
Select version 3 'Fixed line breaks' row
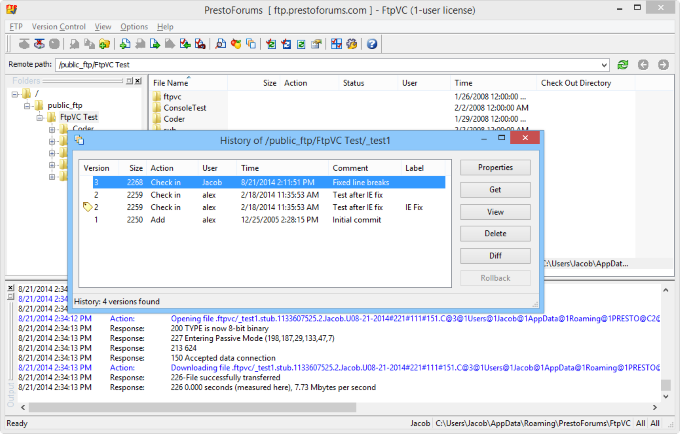pos(269,182)
